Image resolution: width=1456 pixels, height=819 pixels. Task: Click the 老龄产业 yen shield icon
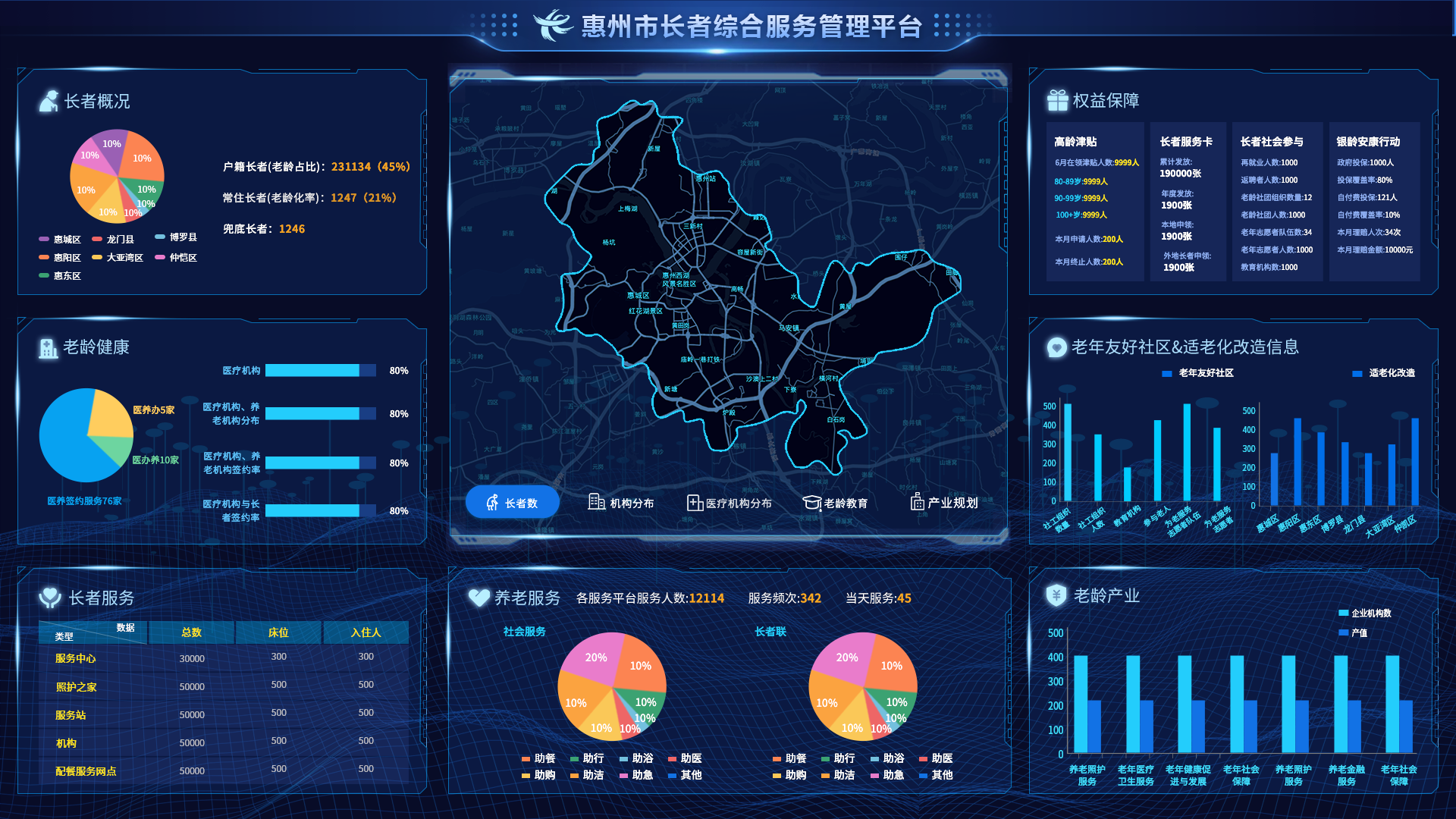pos(1056,595)
